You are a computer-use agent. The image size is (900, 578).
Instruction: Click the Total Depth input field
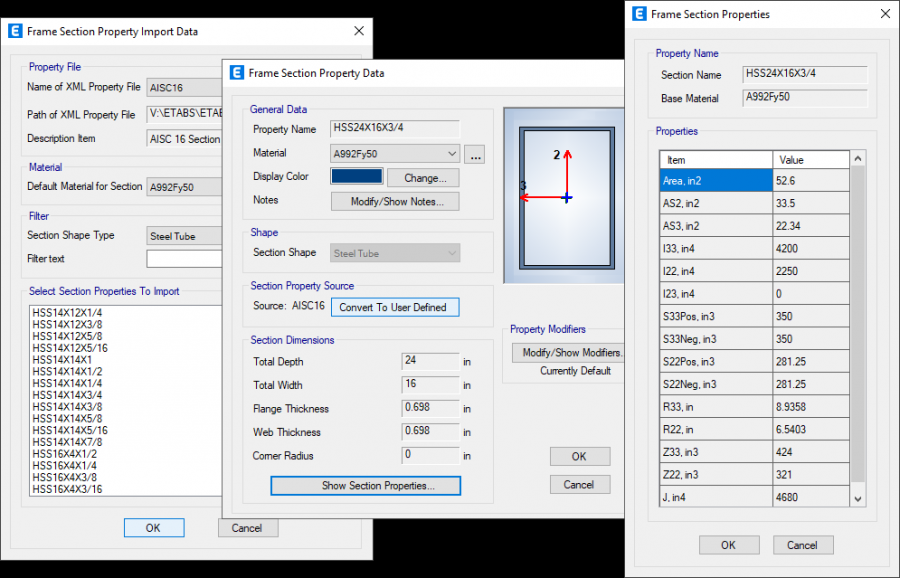430,361
